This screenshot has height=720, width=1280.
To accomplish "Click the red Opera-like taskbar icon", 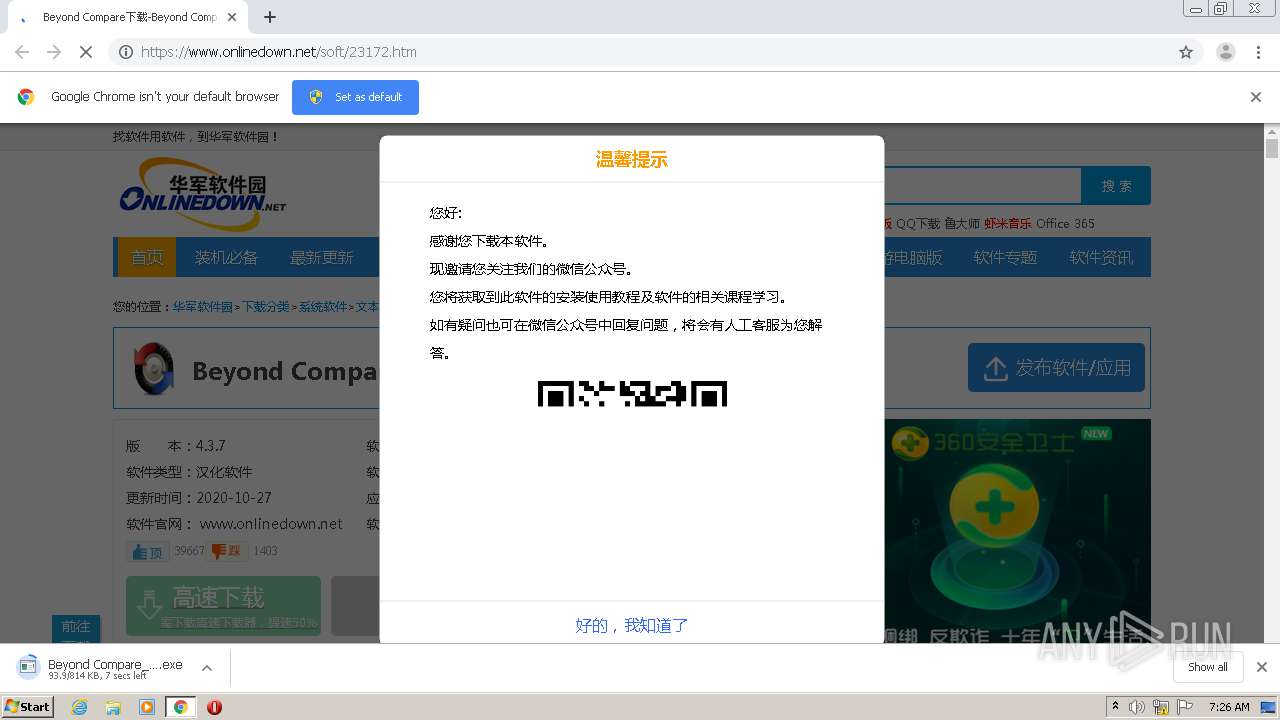I will (x=214, y=707).
